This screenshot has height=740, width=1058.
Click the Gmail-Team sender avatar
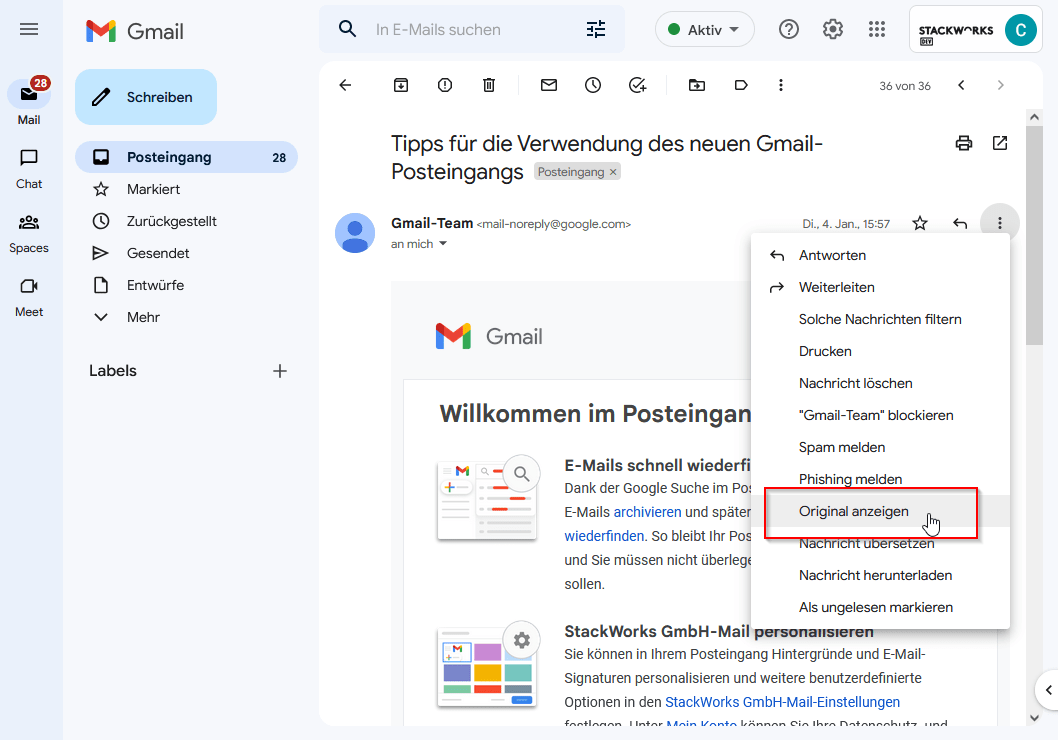pyautogui.click(x=355, y=233)
